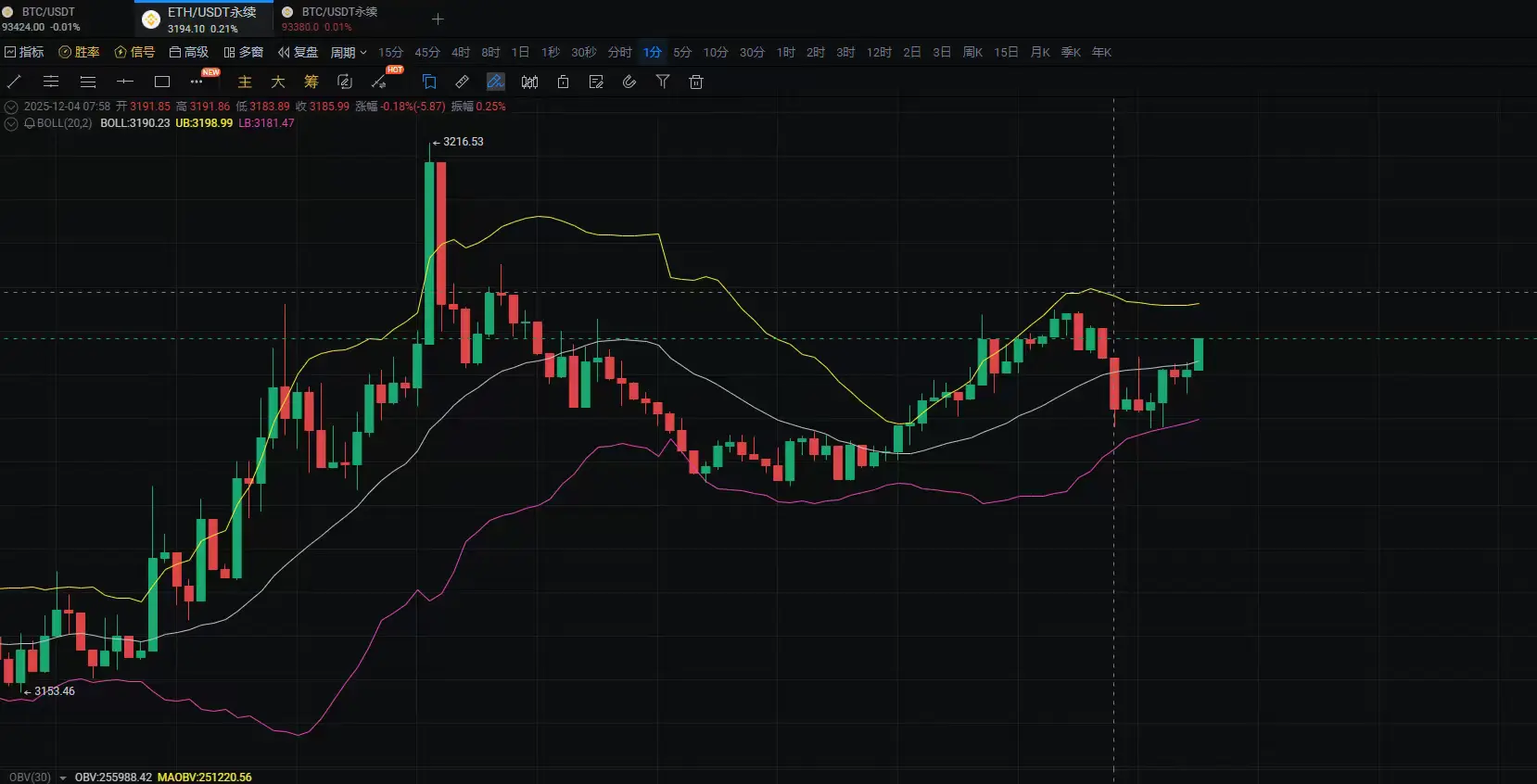Select the 1日 timeframe
1537x784 pixels.
click(x=520, y=53)
